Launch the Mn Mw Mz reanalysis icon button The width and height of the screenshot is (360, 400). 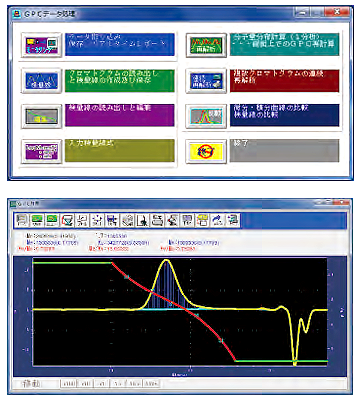click(x=206, y=45)
